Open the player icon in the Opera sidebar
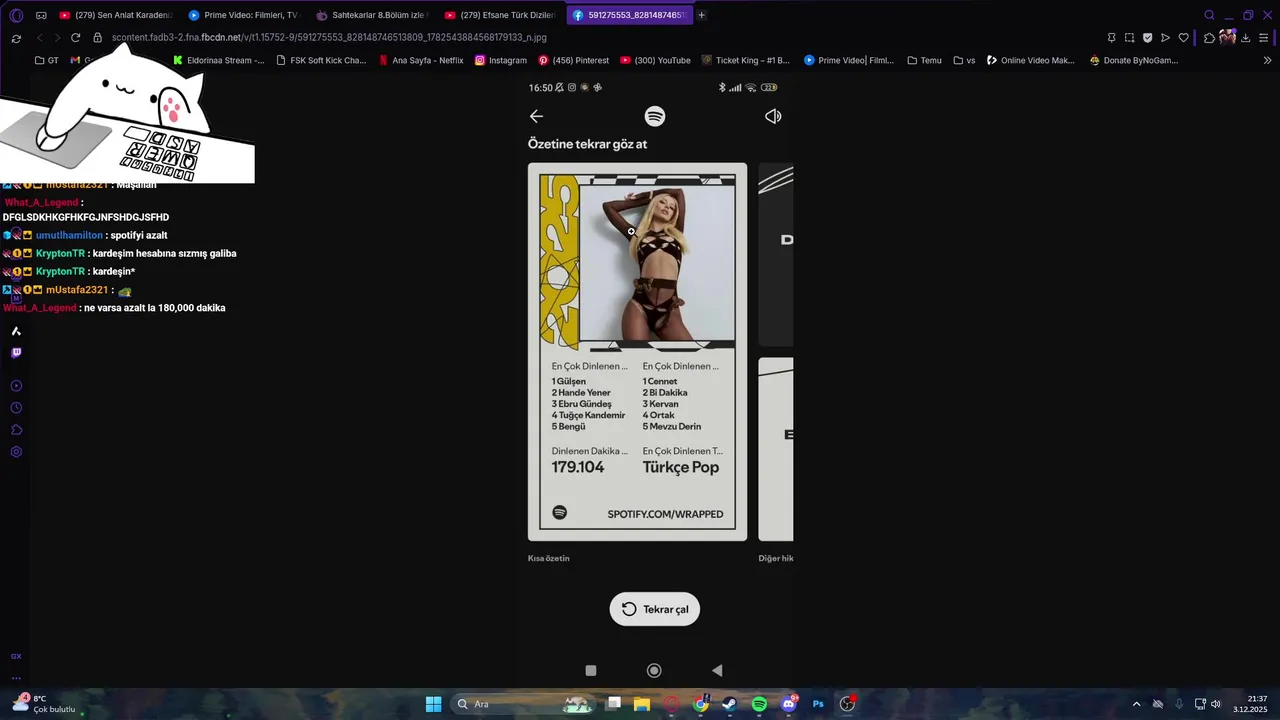 (16, 386)
